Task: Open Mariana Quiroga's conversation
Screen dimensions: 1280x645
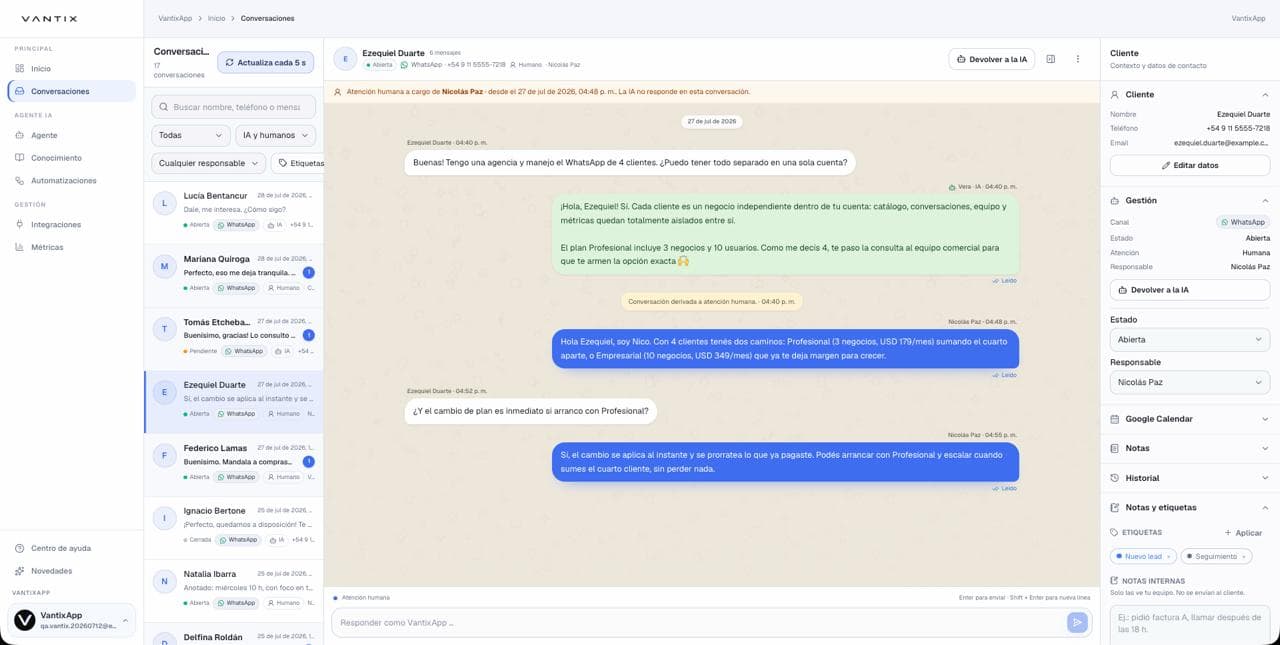Action: click(x=233, y=275)
